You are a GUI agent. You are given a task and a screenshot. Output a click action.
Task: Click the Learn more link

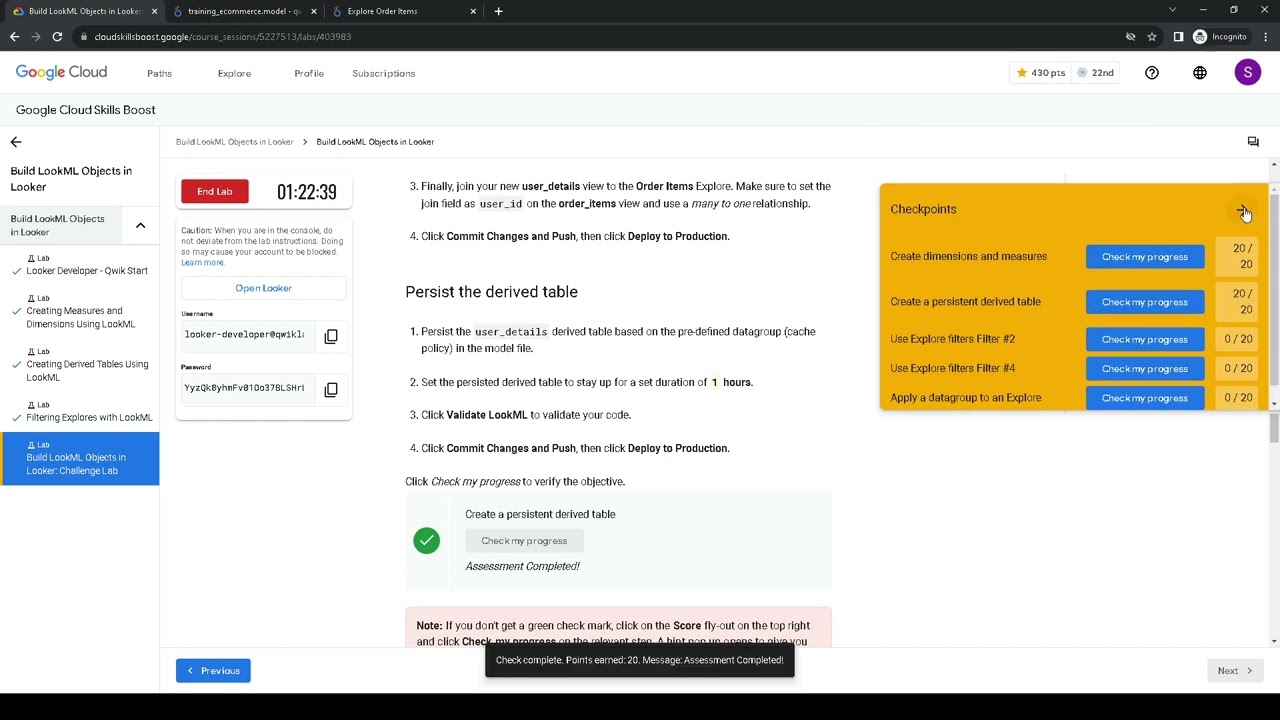point(202,263)
